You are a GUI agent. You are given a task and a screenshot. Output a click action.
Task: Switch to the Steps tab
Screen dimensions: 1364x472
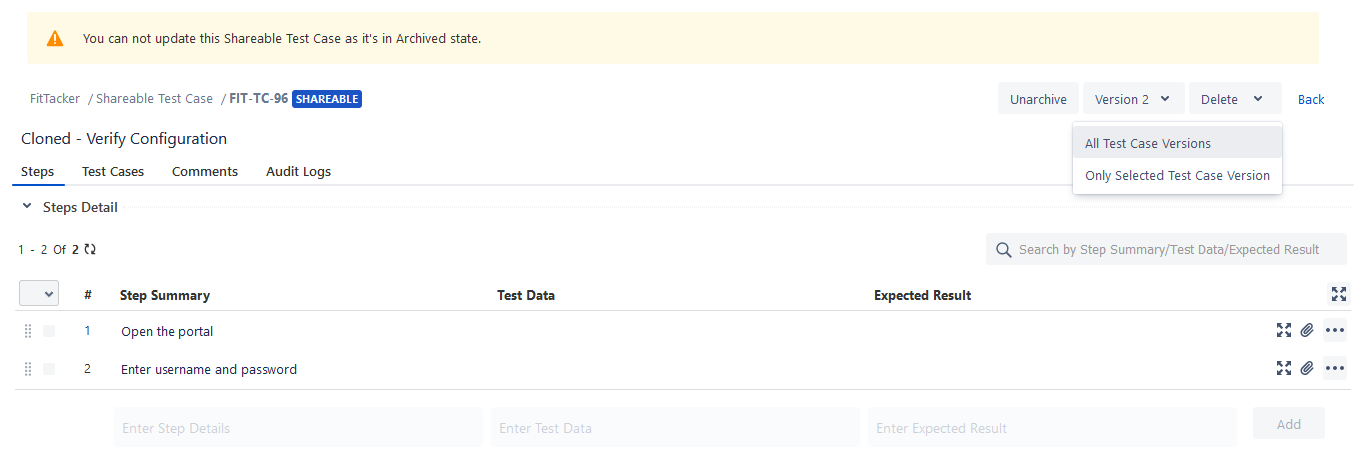tap(37, 171)
